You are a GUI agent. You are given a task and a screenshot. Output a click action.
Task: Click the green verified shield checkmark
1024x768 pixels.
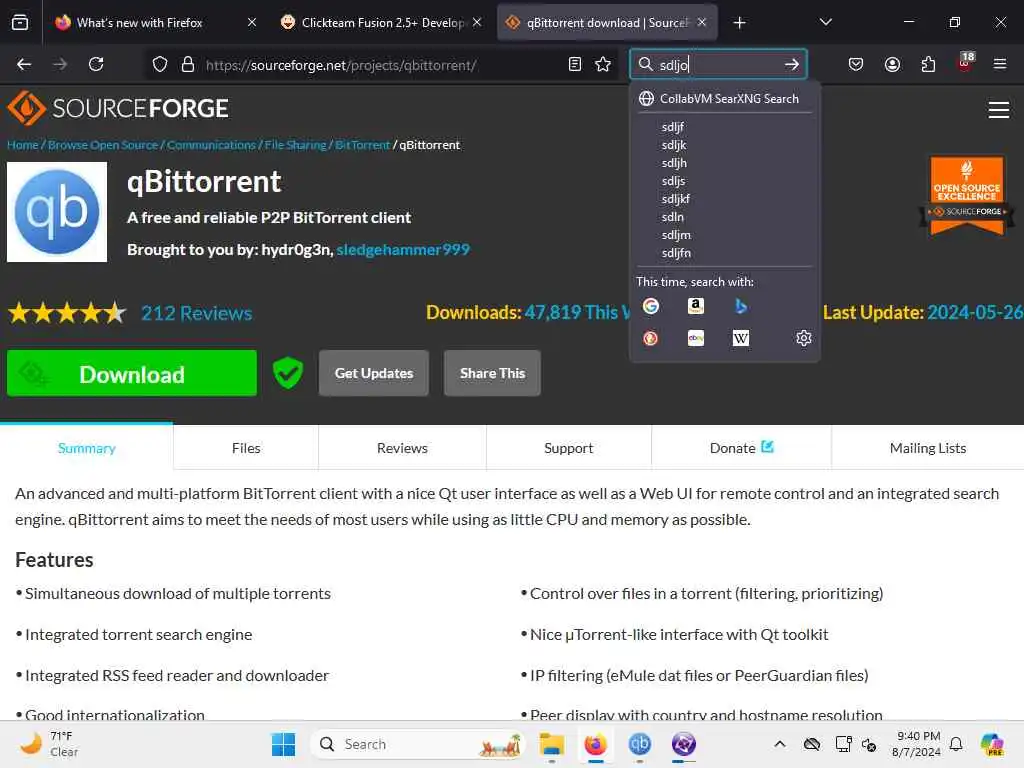tap(287, 373)
